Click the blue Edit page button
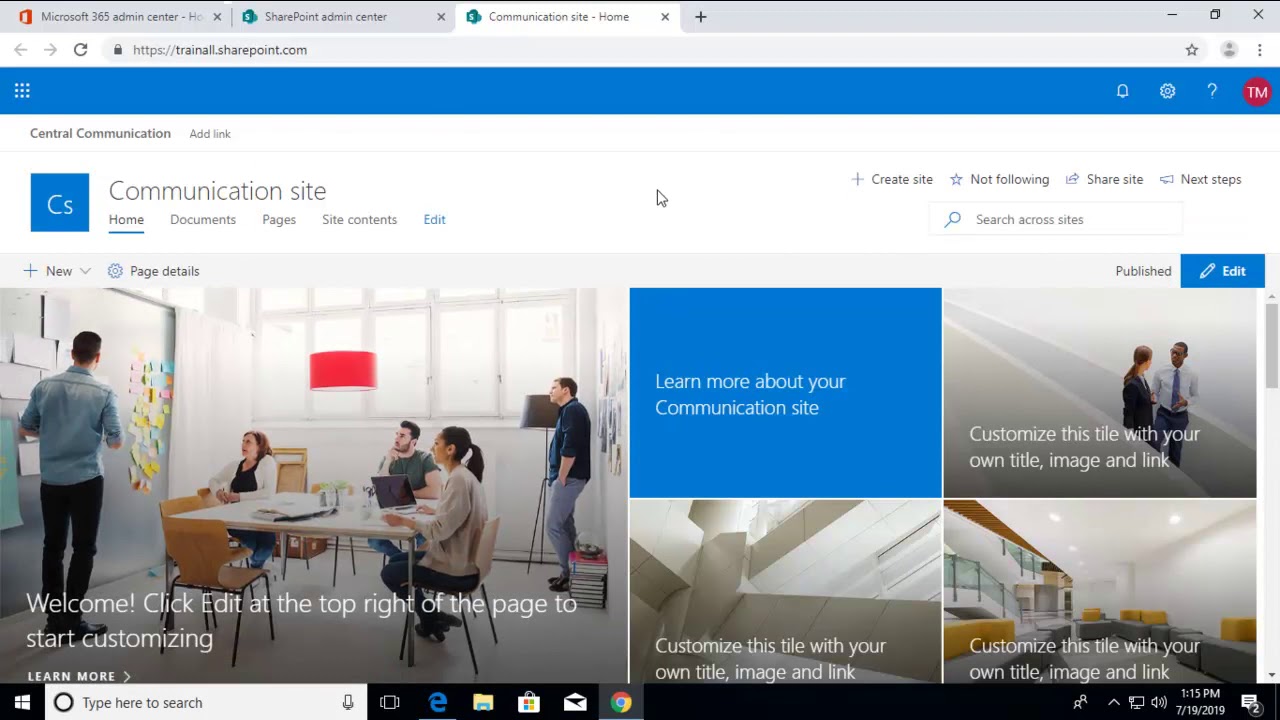Viewport: 1280px width, 720px height. click(x=1222, y=271)
